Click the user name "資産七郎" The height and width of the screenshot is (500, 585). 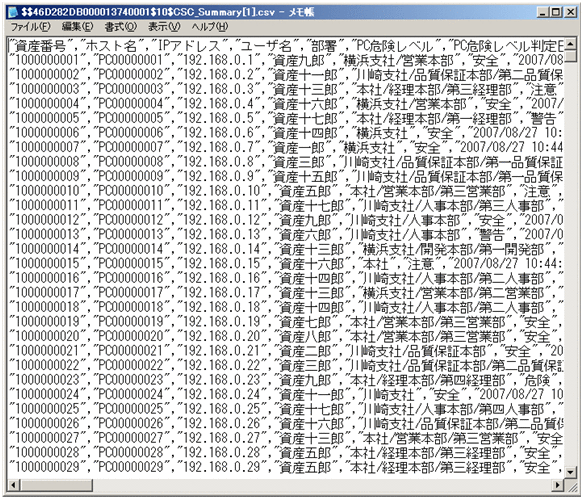pos(305,322)
